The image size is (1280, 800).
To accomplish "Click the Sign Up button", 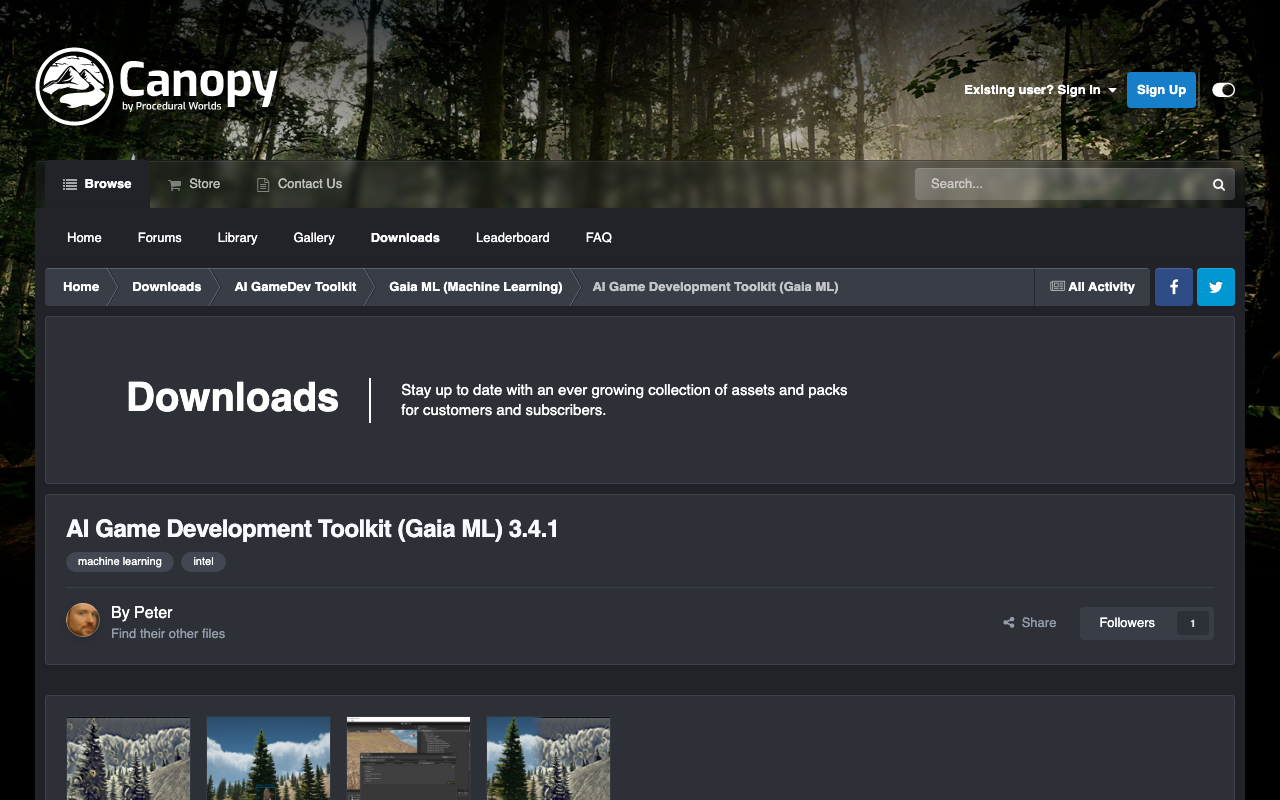I will click(1161, 90).
